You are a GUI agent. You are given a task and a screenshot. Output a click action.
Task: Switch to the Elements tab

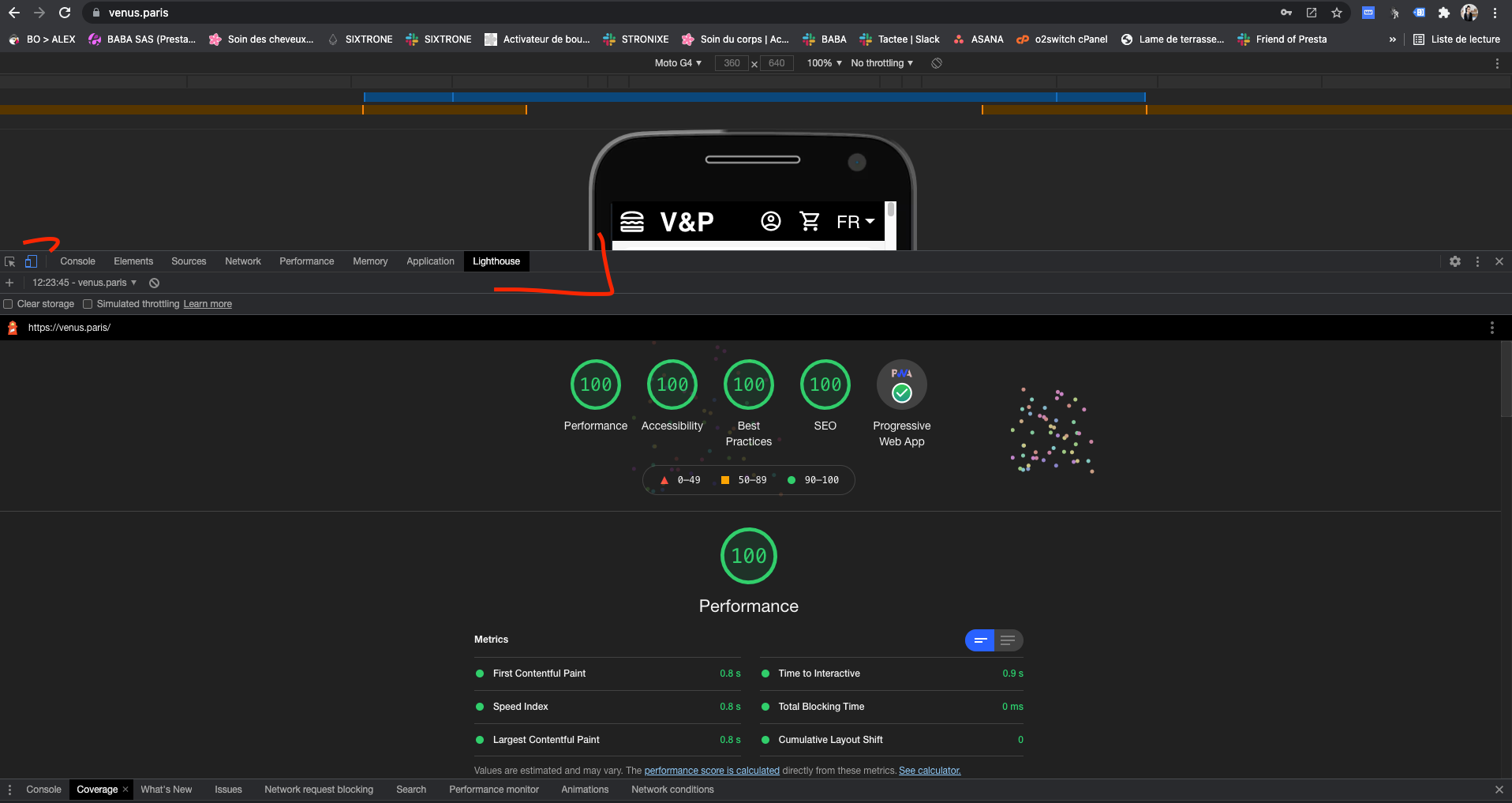point(133,261)
